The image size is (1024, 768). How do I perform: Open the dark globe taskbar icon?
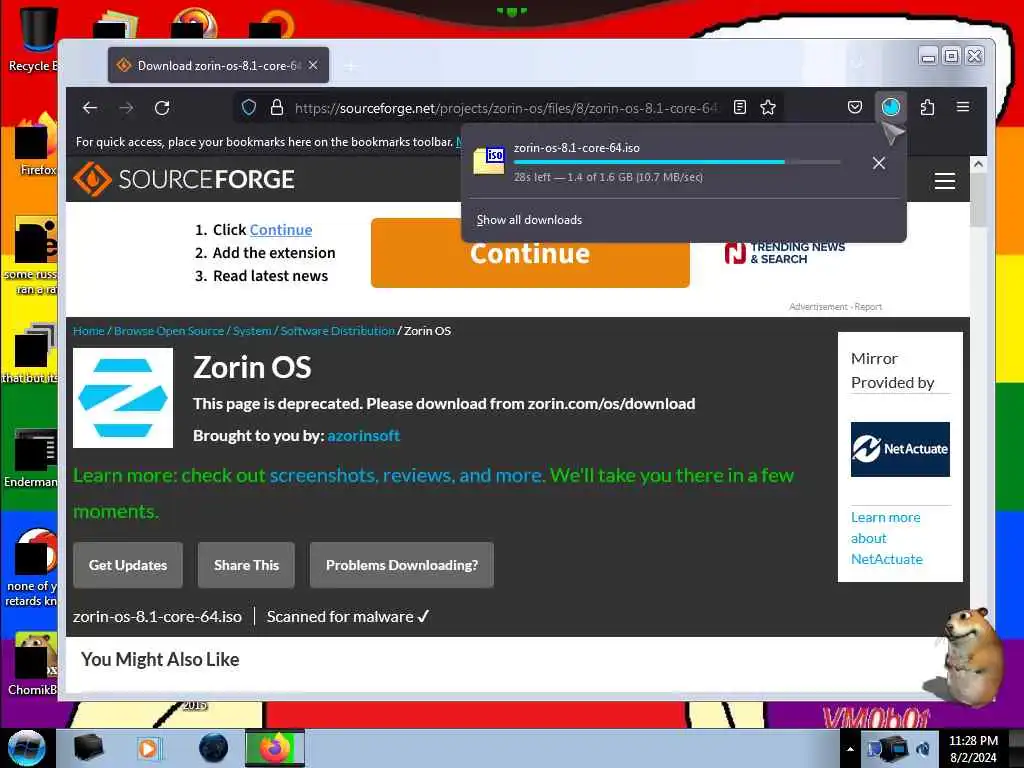tap(214, 748)
